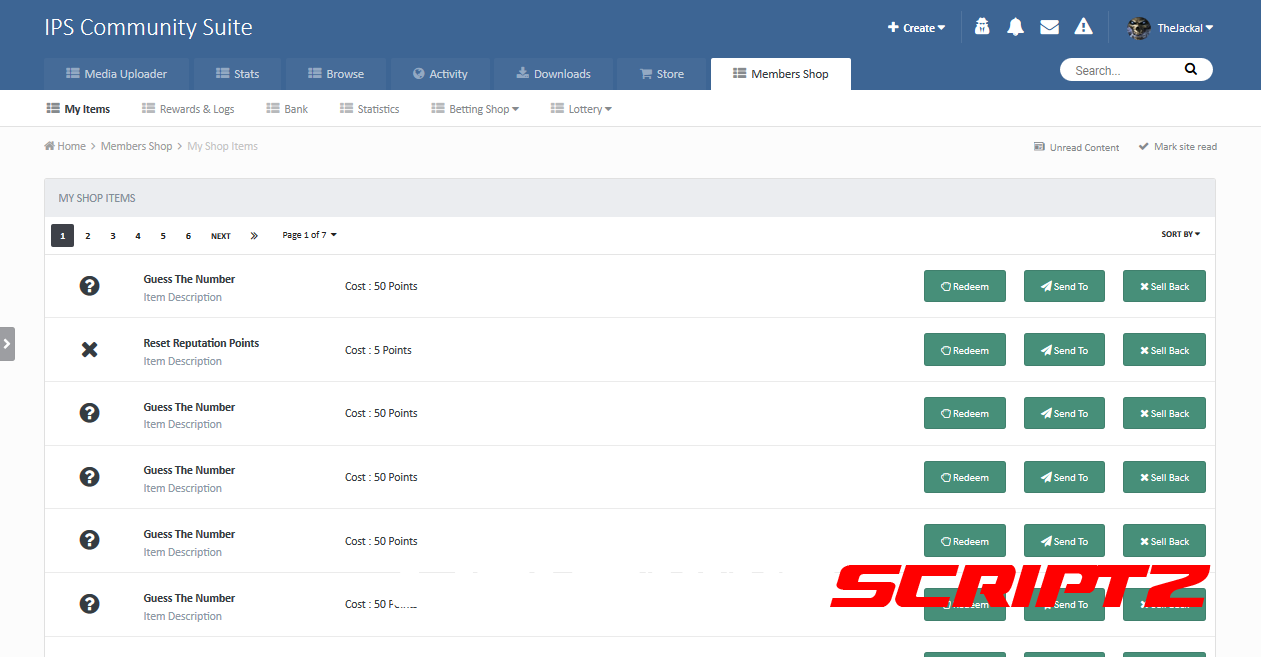Redeem the Reset Reputation Points item
Image resolution: width=1261 pixels, height=657 pixels.
pyautogui.click(x=964, y=350)
